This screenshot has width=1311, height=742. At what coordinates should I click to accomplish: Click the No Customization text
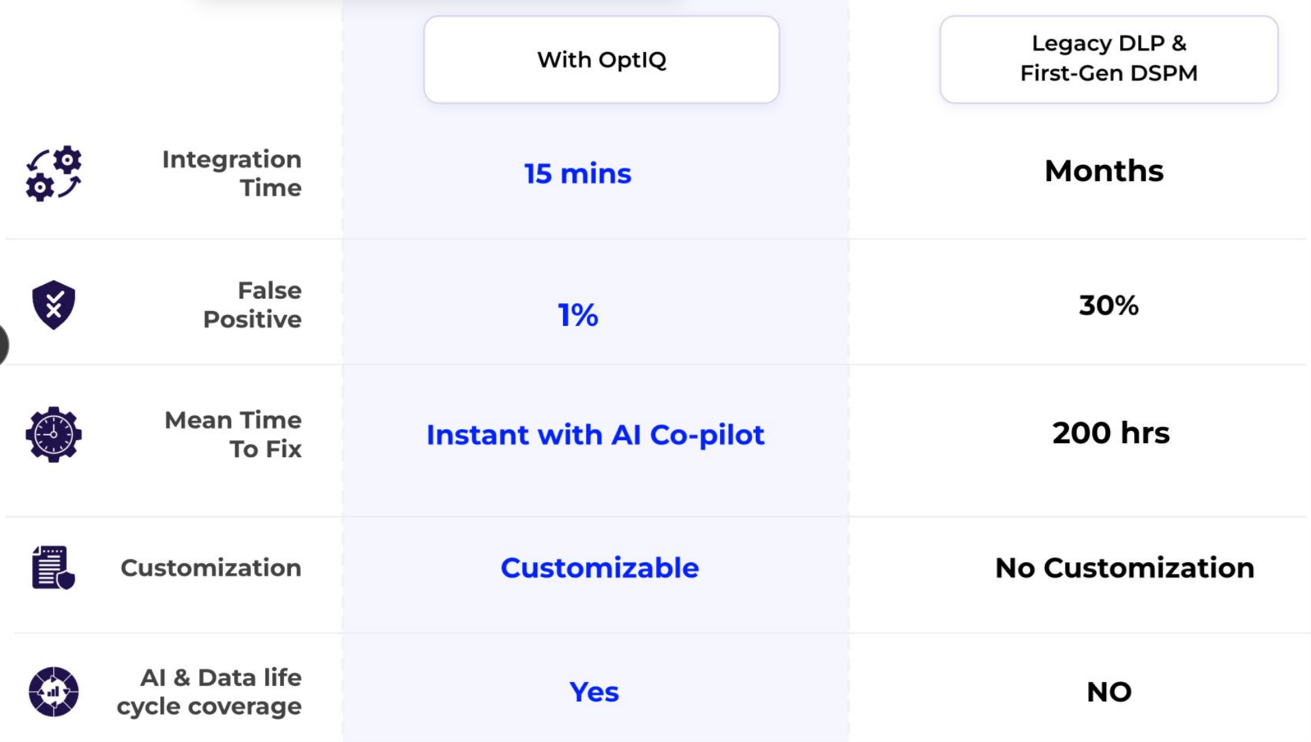pos(1124,568)
